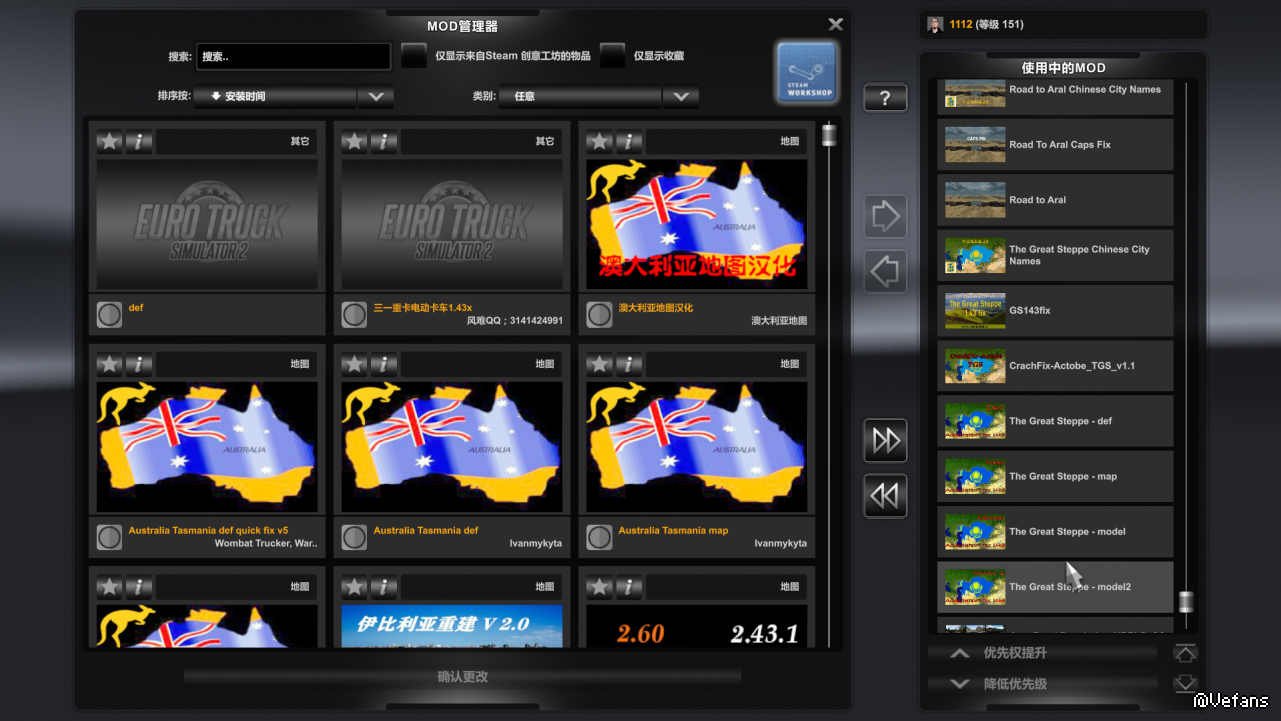
Task: Click the move-to-bottom priority icon beside 降低优先级
Action: click(x=1185, y=685)
